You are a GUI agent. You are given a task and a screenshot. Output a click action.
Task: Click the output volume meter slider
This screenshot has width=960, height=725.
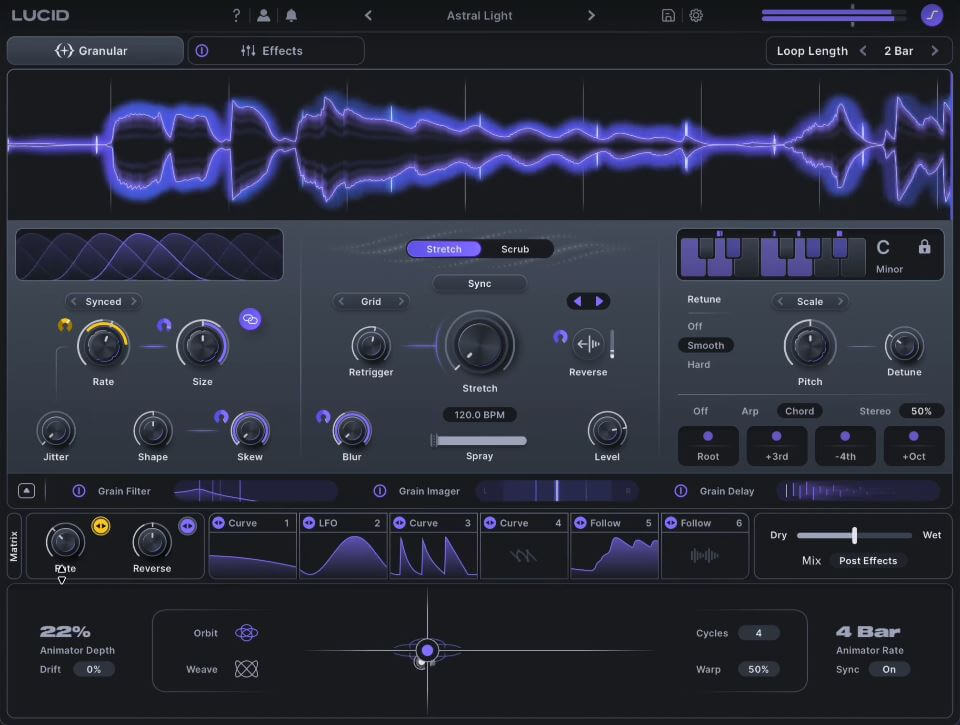point(834,15)
